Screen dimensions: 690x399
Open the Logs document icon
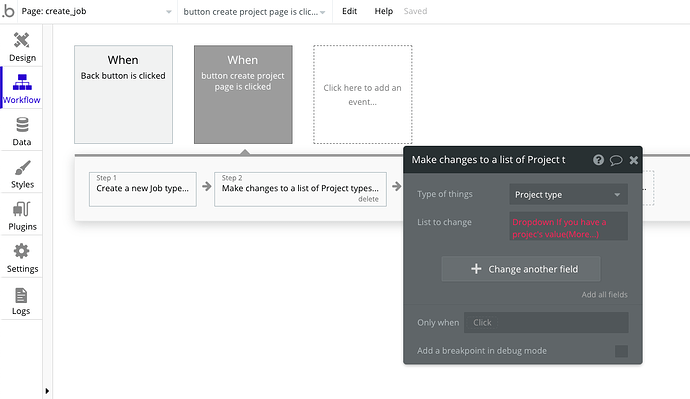coord(21,295)
